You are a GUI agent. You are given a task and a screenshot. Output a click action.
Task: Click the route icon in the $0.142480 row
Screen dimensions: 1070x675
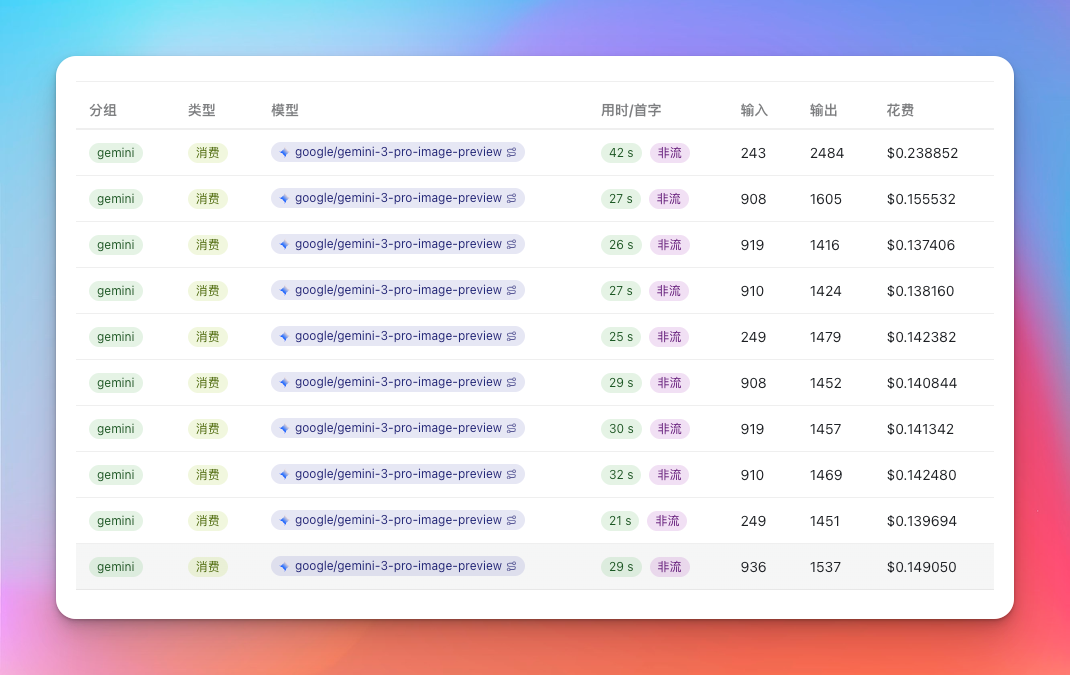[x=511, y=474]
